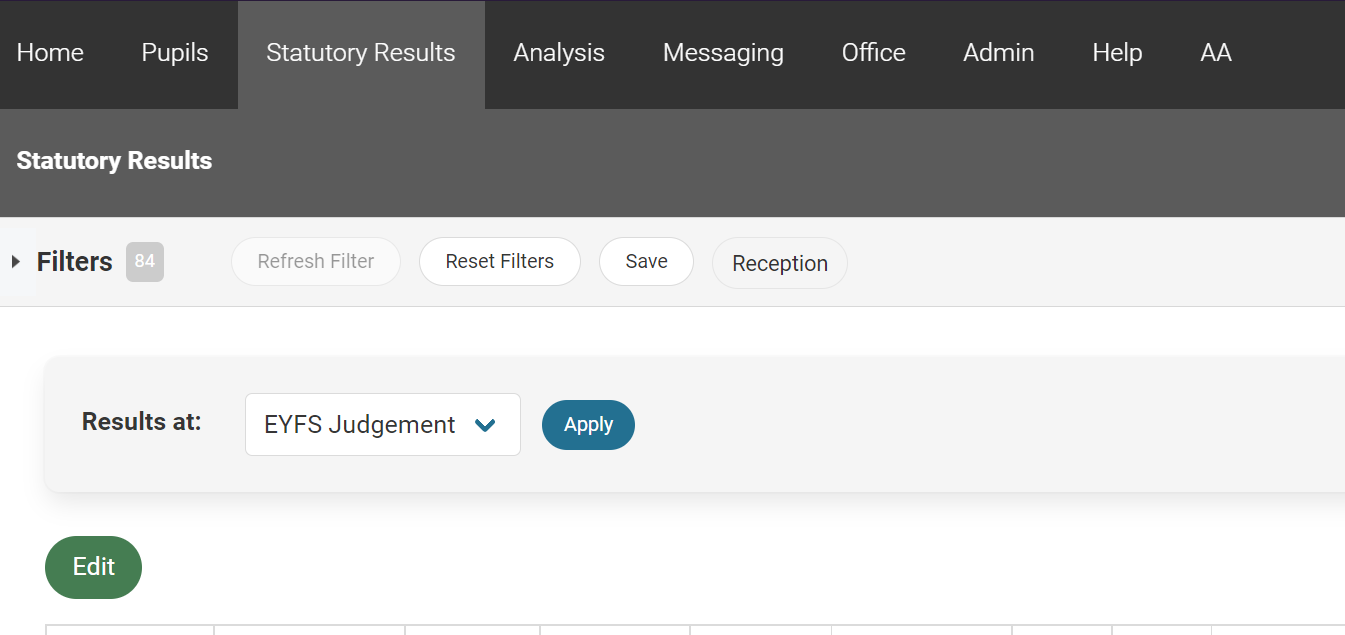Open the Help menu
The height and width of the screenshot is (635, 1345).
1117,53
